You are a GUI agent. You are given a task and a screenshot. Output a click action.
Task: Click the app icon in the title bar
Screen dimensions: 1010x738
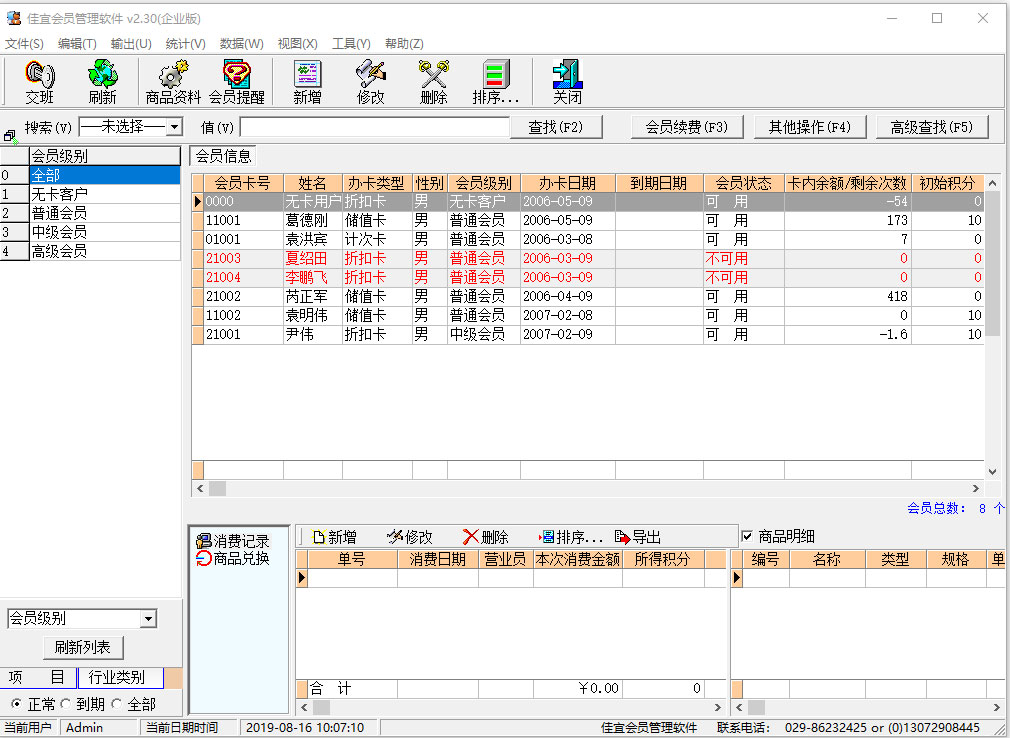pos(13,18)
